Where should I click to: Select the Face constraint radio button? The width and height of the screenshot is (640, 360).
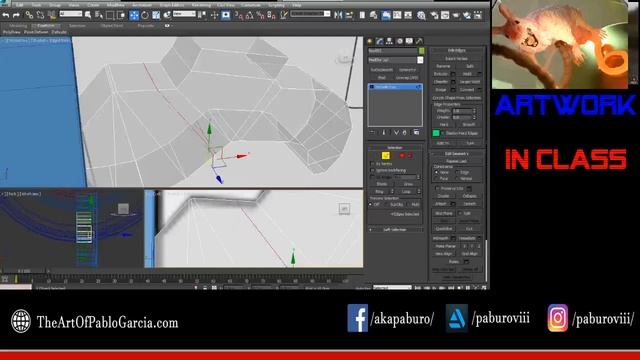[x=437, y=179]
